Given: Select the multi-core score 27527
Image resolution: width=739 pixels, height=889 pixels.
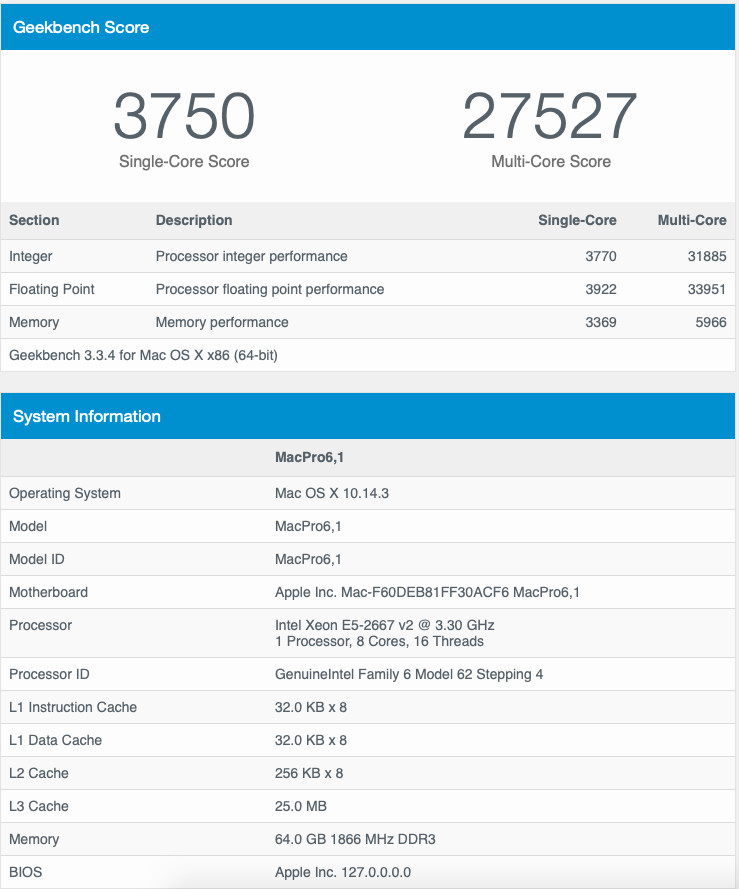Looking at the screenshot, I should coord(550,116).
